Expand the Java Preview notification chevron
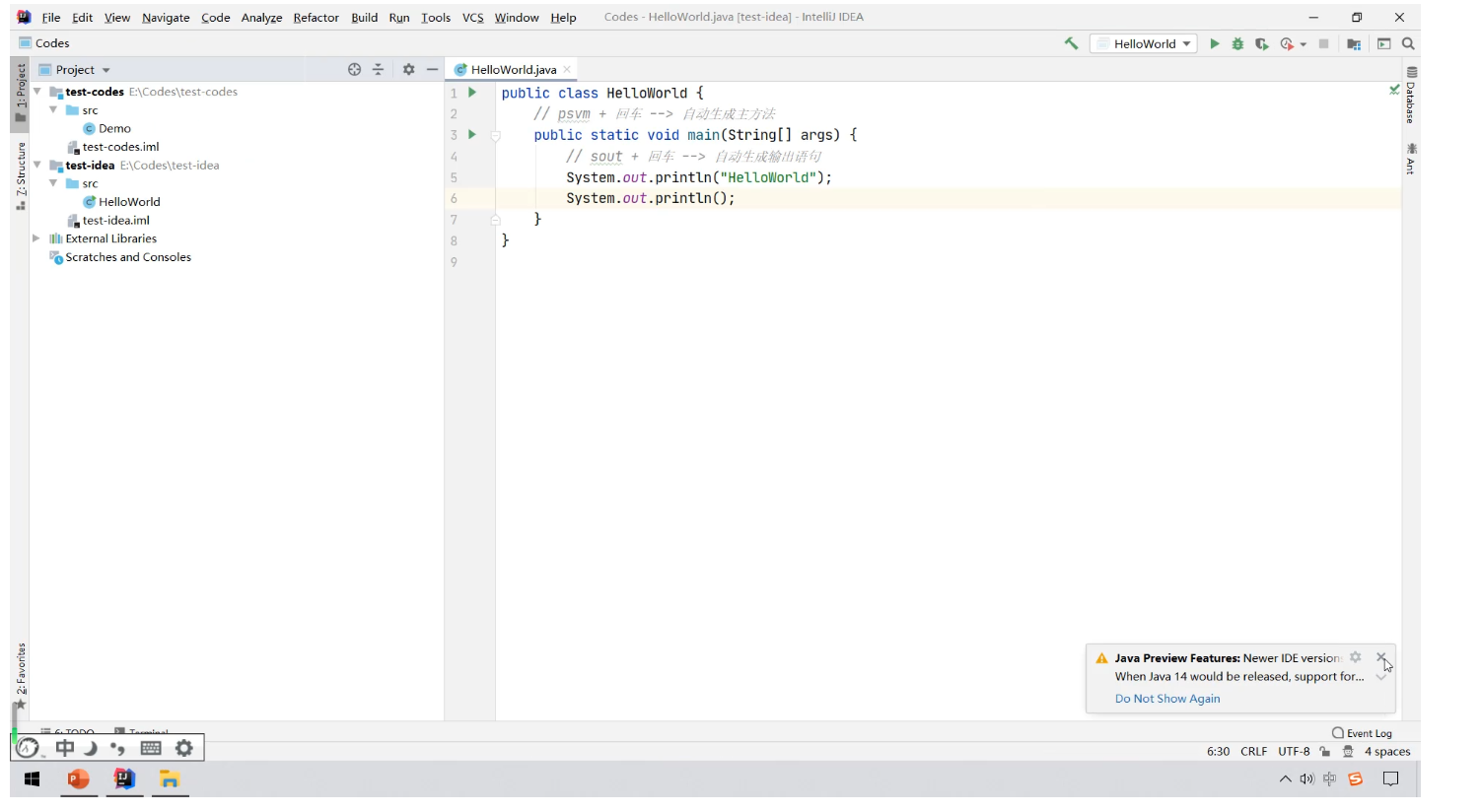This screenshot has width=1481, height=812. click(x=1380, y=677)
